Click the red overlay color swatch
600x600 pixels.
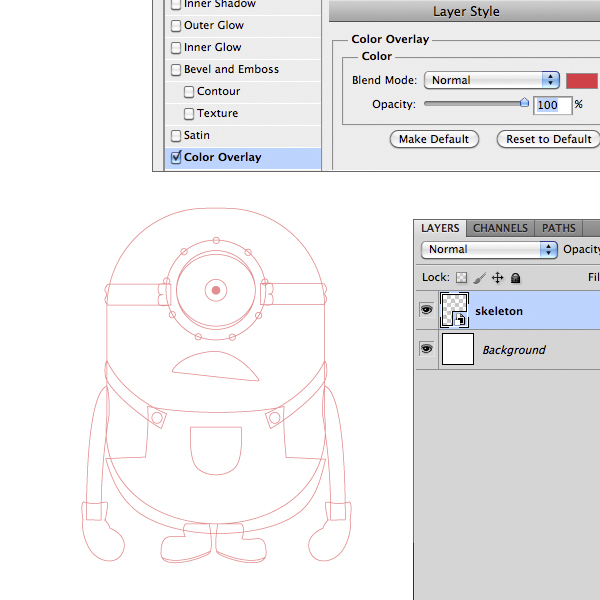pos(582,80)
